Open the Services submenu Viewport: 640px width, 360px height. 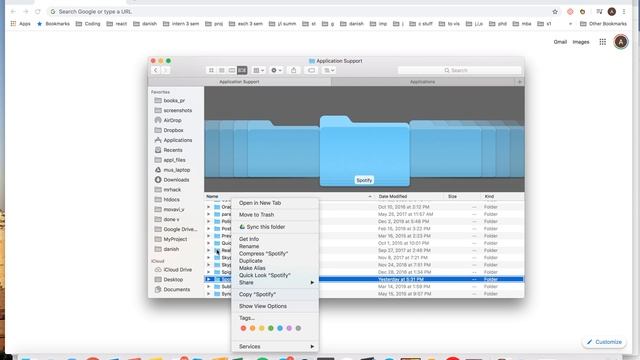pyautogui.click(x=275, y=347)
